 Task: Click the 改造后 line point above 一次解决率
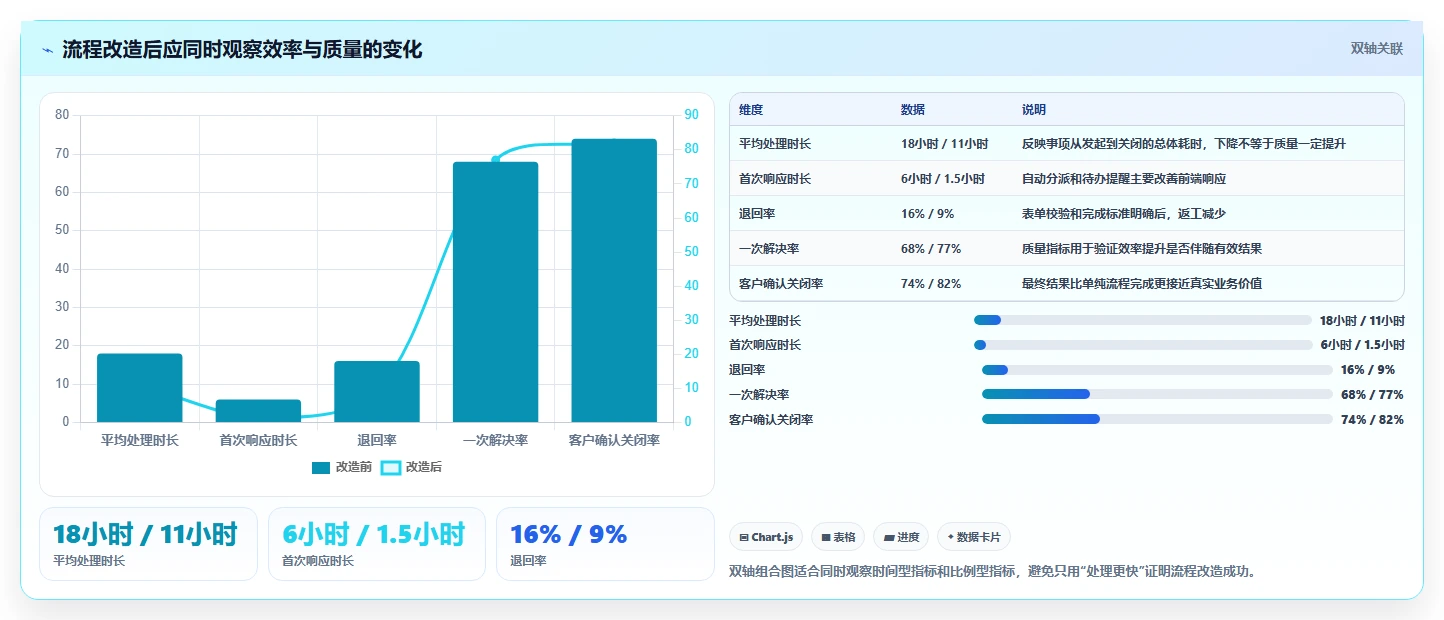[495, 159]
